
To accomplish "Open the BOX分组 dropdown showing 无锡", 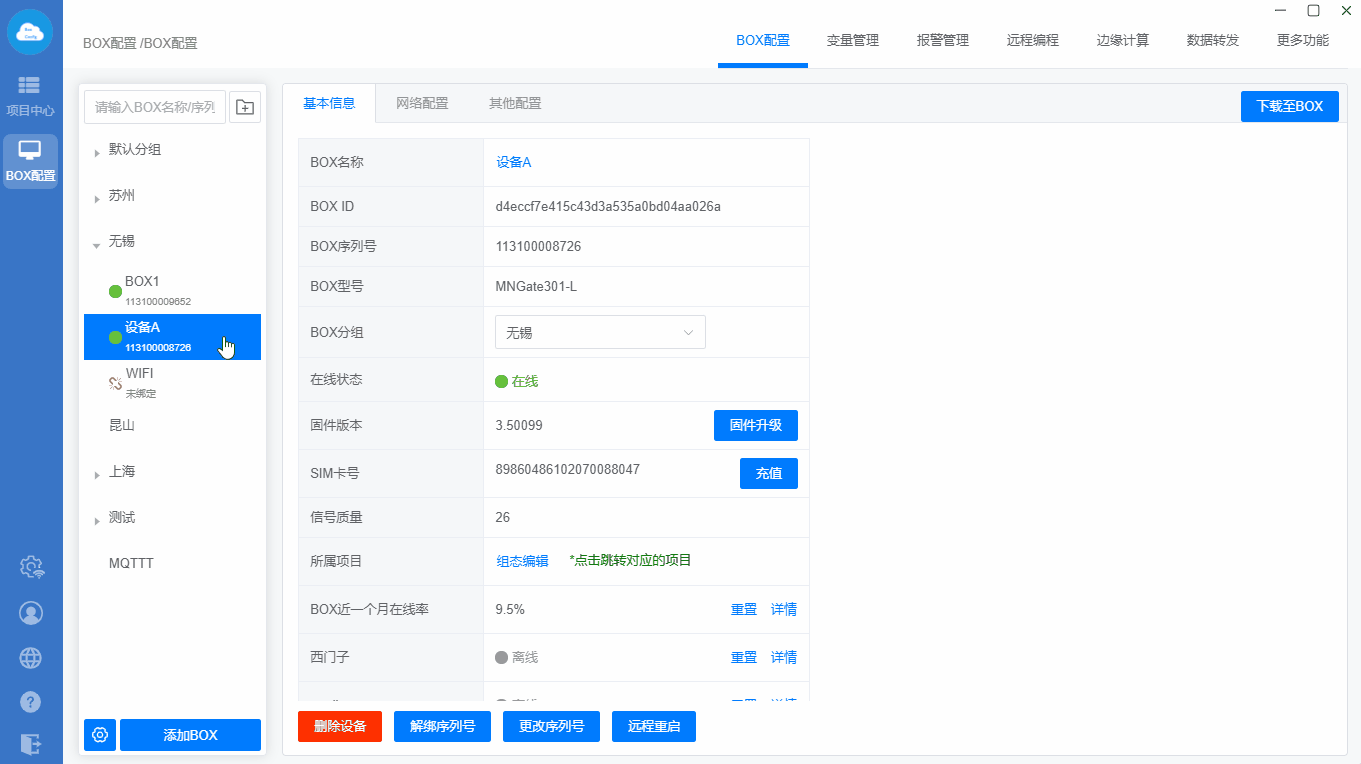I will (600, 332).
